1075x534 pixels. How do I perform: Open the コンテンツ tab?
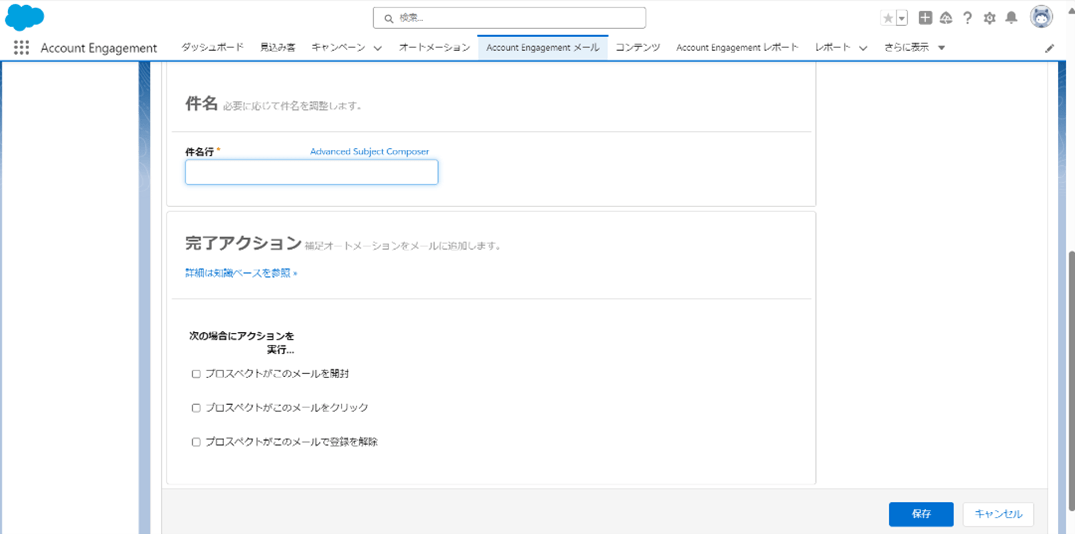click(x=638, y=47)
